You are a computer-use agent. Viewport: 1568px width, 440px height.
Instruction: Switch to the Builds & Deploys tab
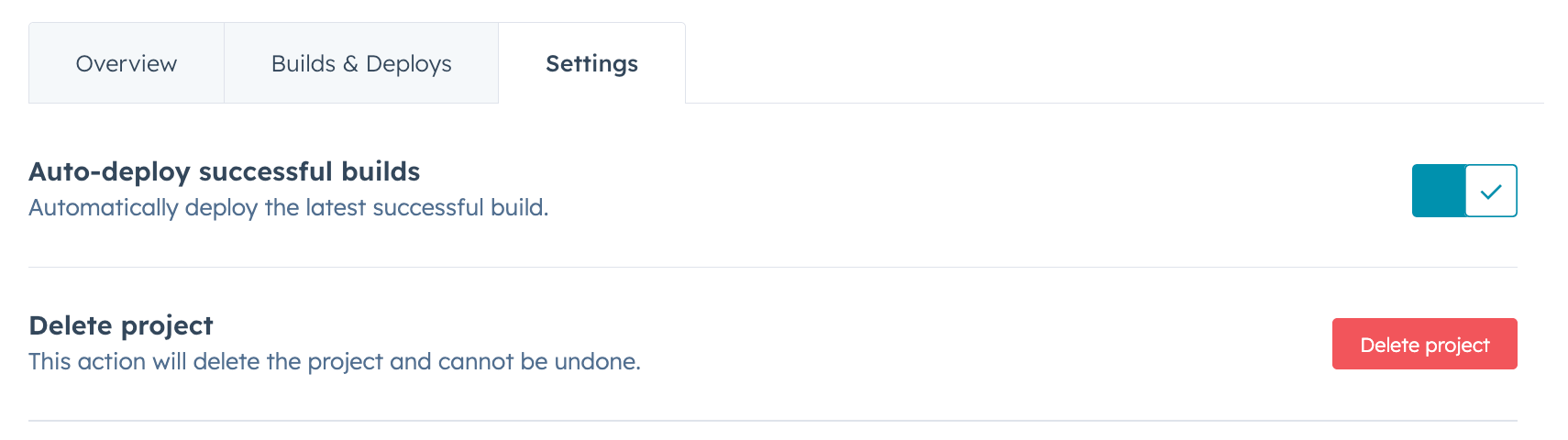pos(361,63)
